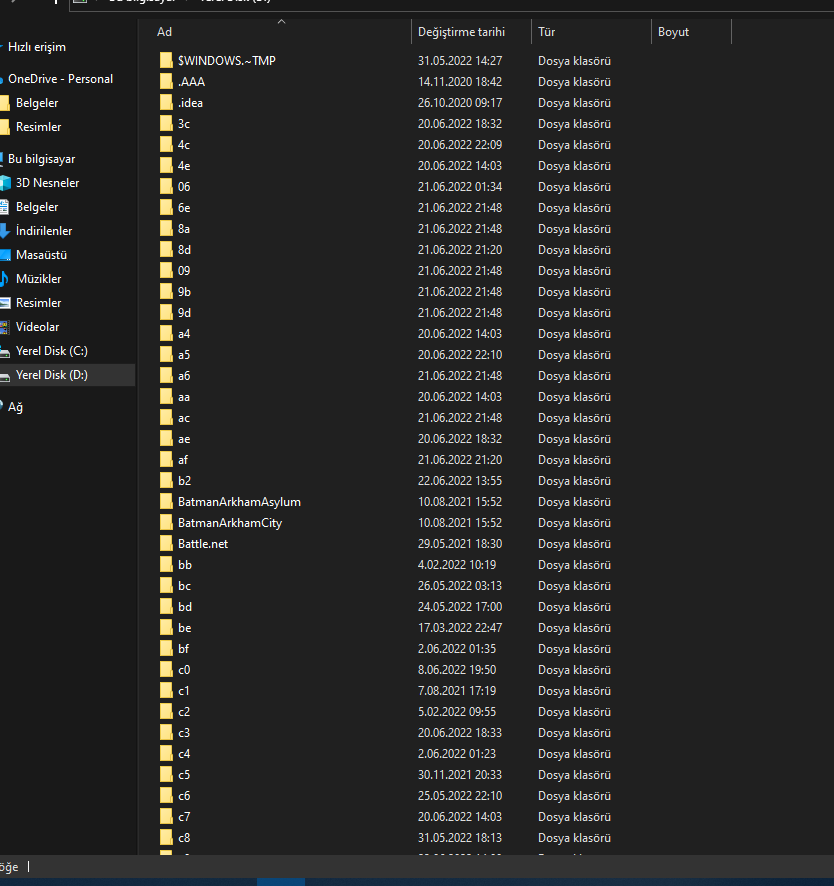Viewport: 834px width, 886px height.
Task: Select the folder named bc
Action: (x=184, y=585)
